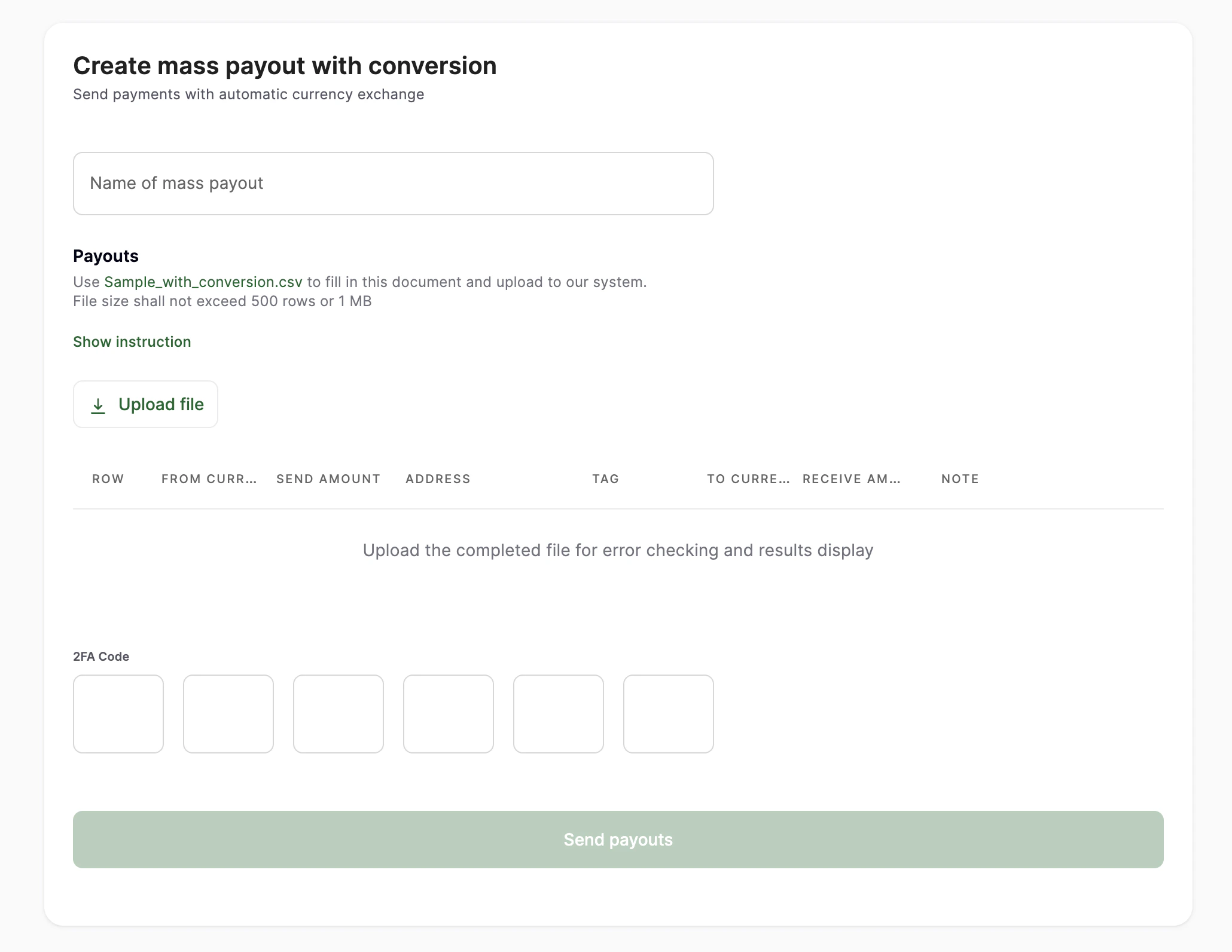The image size is (1232, 952).
Task: Focus the Name of mass payout field
Action: pos(393,184)
